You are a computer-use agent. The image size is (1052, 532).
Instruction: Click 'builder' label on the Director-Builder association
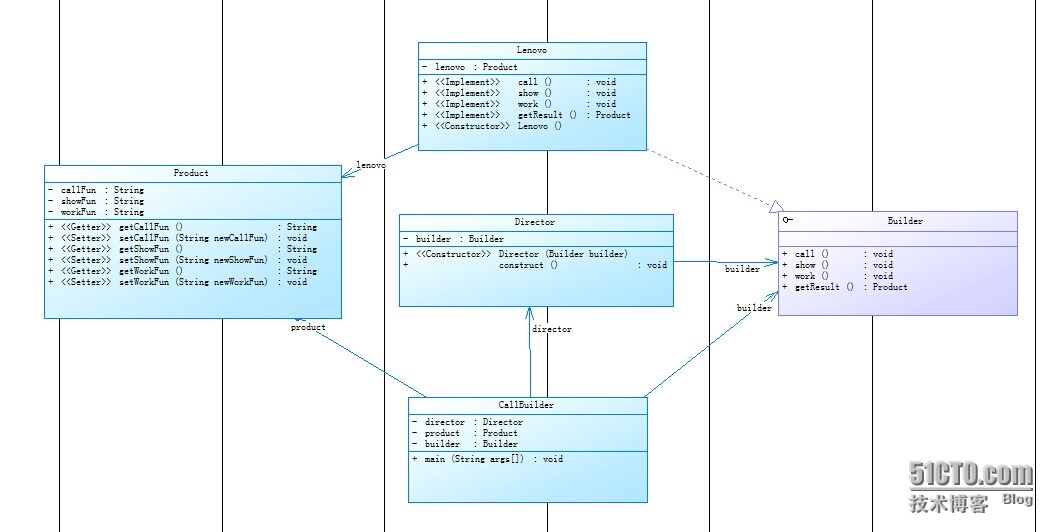point(742,269)
